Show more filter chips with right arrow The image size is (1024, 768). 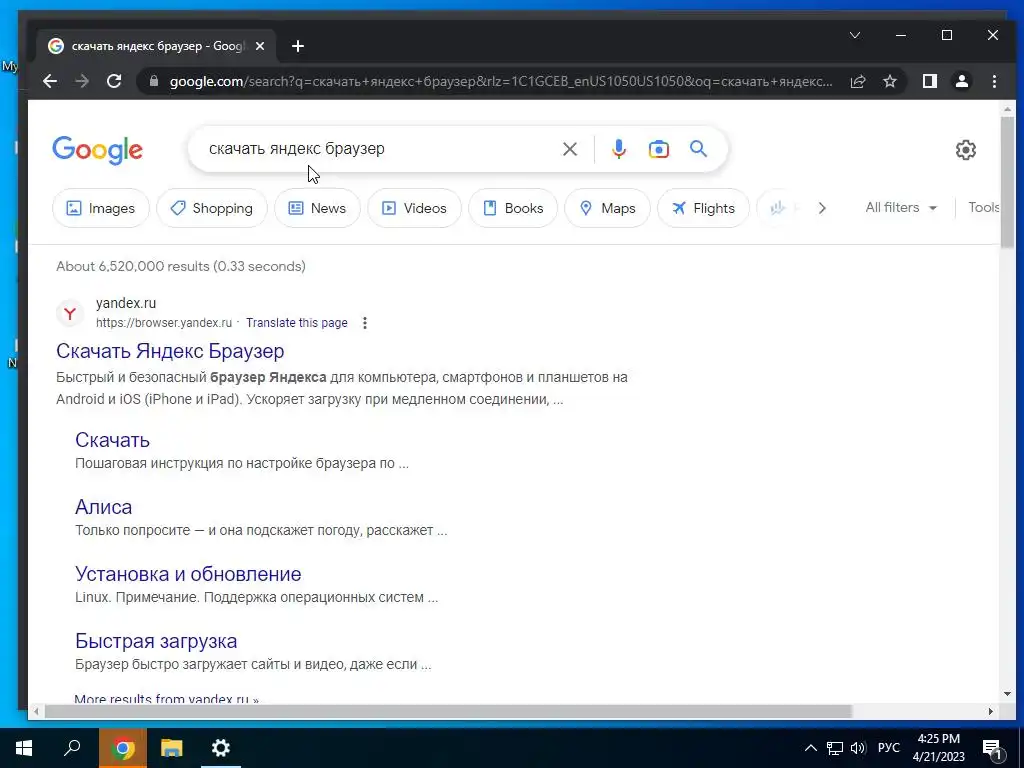[822, 208]
